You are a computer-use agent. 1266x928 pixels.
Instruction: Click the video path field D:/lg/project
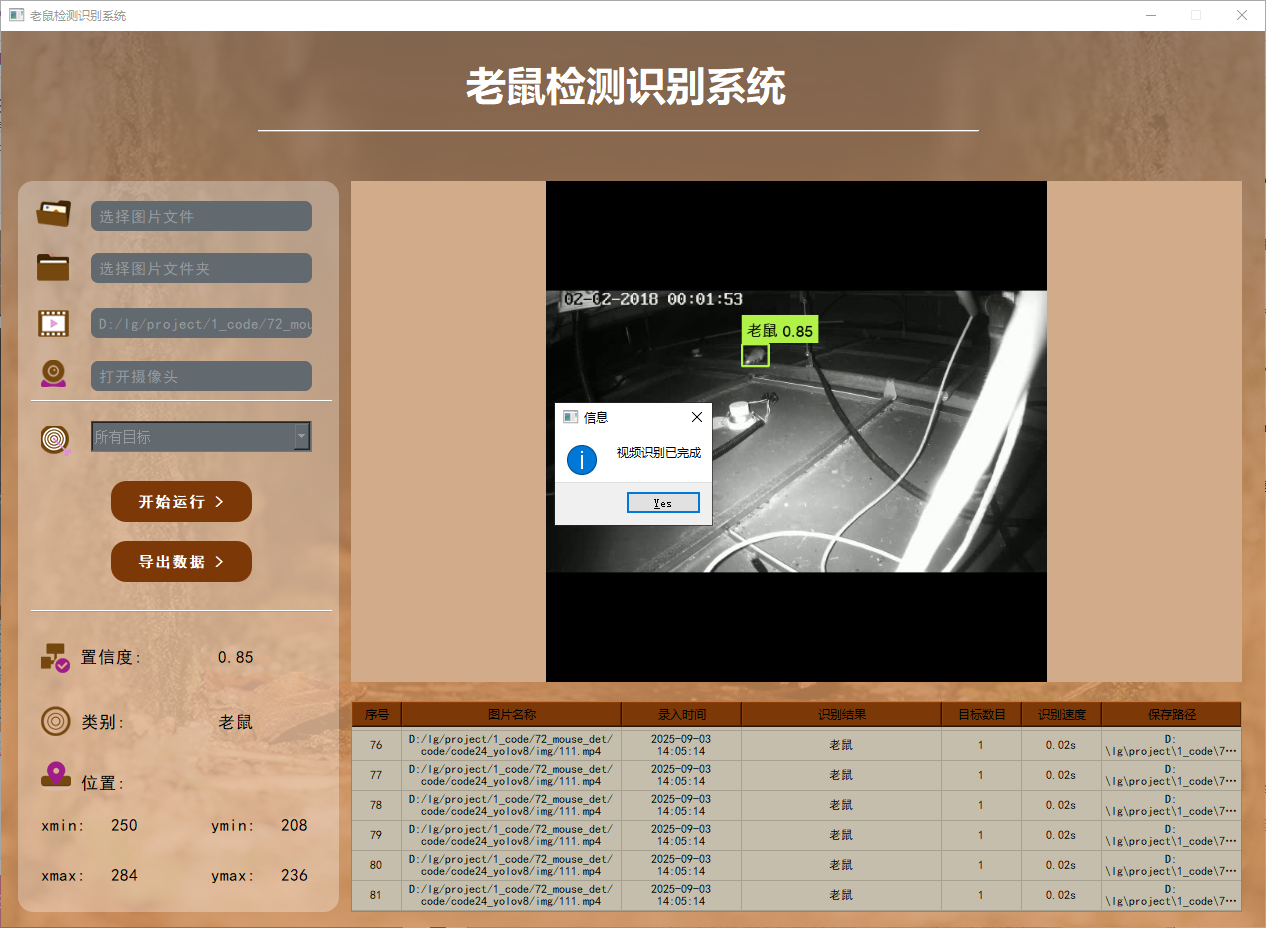click(x=201, y=323)
